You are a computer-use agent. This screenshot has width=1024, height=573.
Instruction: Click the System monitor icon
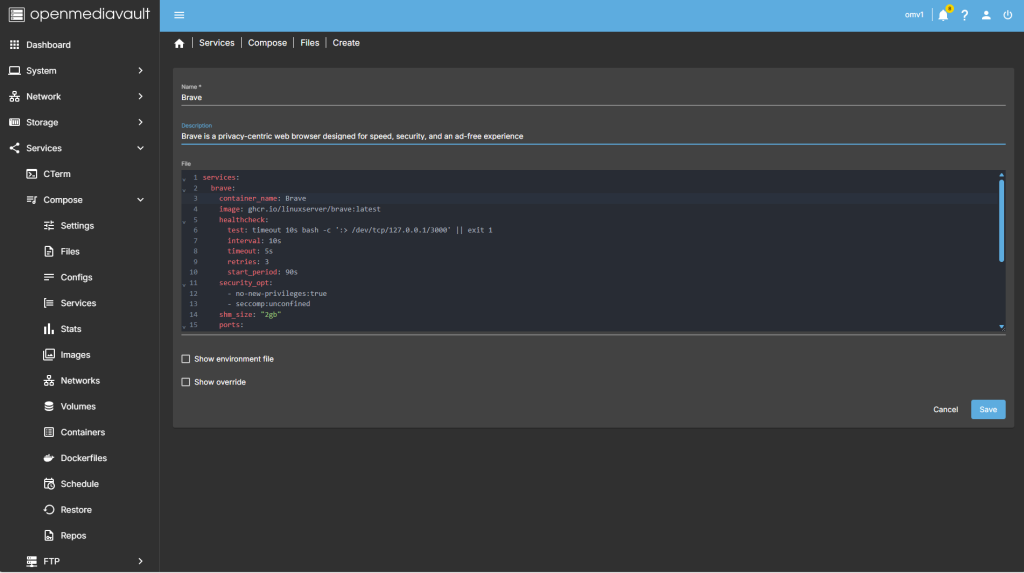click(14, 71)
